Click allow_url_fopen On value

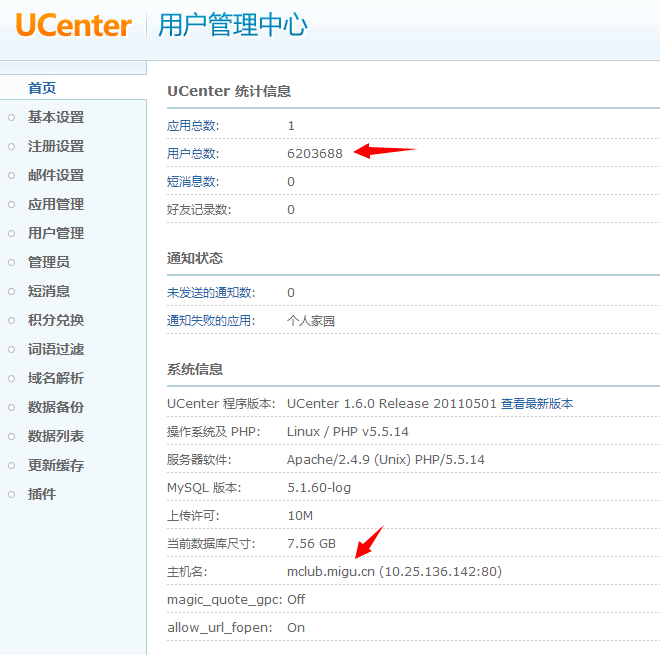coord(296,628)
